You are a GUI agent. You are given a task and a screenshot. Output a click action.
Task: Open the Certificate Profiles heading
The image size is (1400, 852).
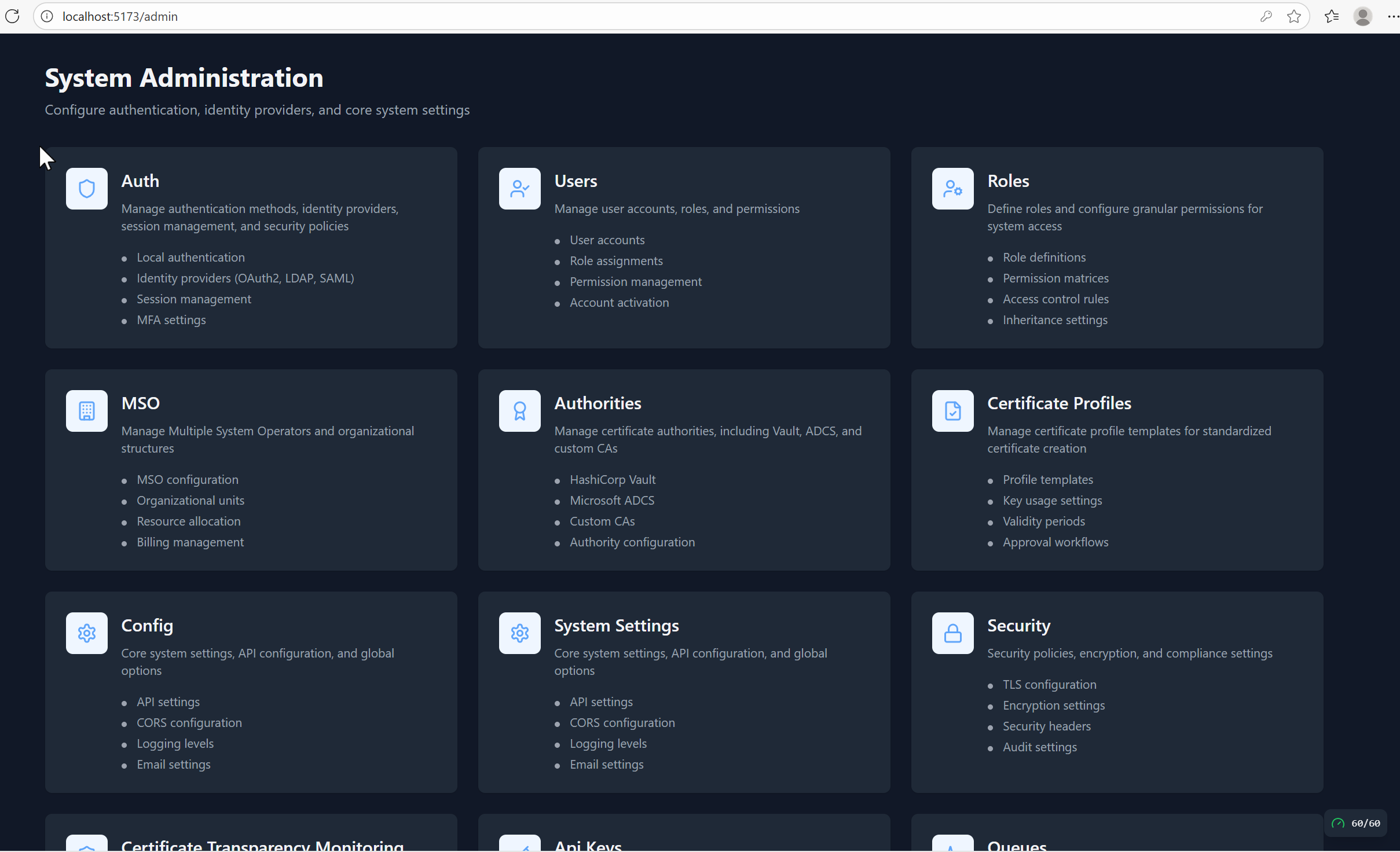(1059, 403)
